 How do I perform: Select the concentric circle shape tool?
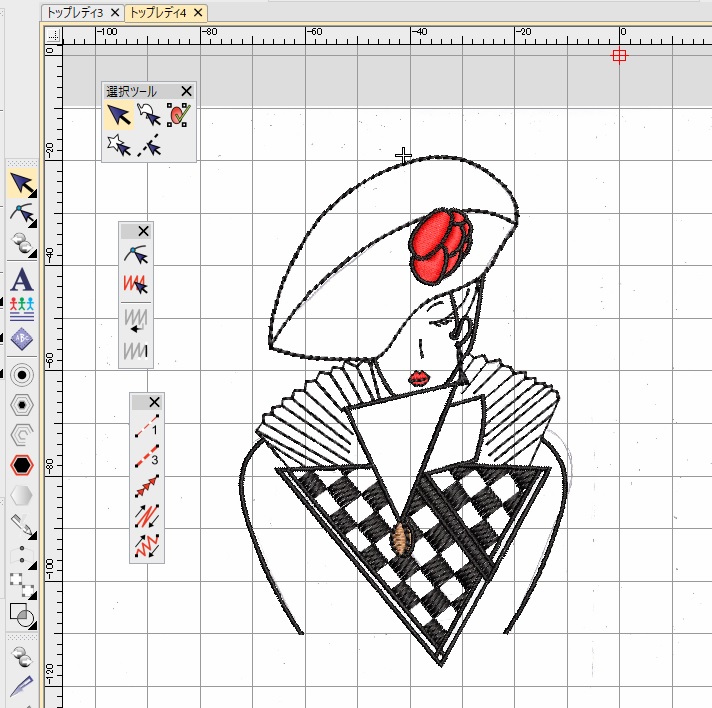point(22,375)
